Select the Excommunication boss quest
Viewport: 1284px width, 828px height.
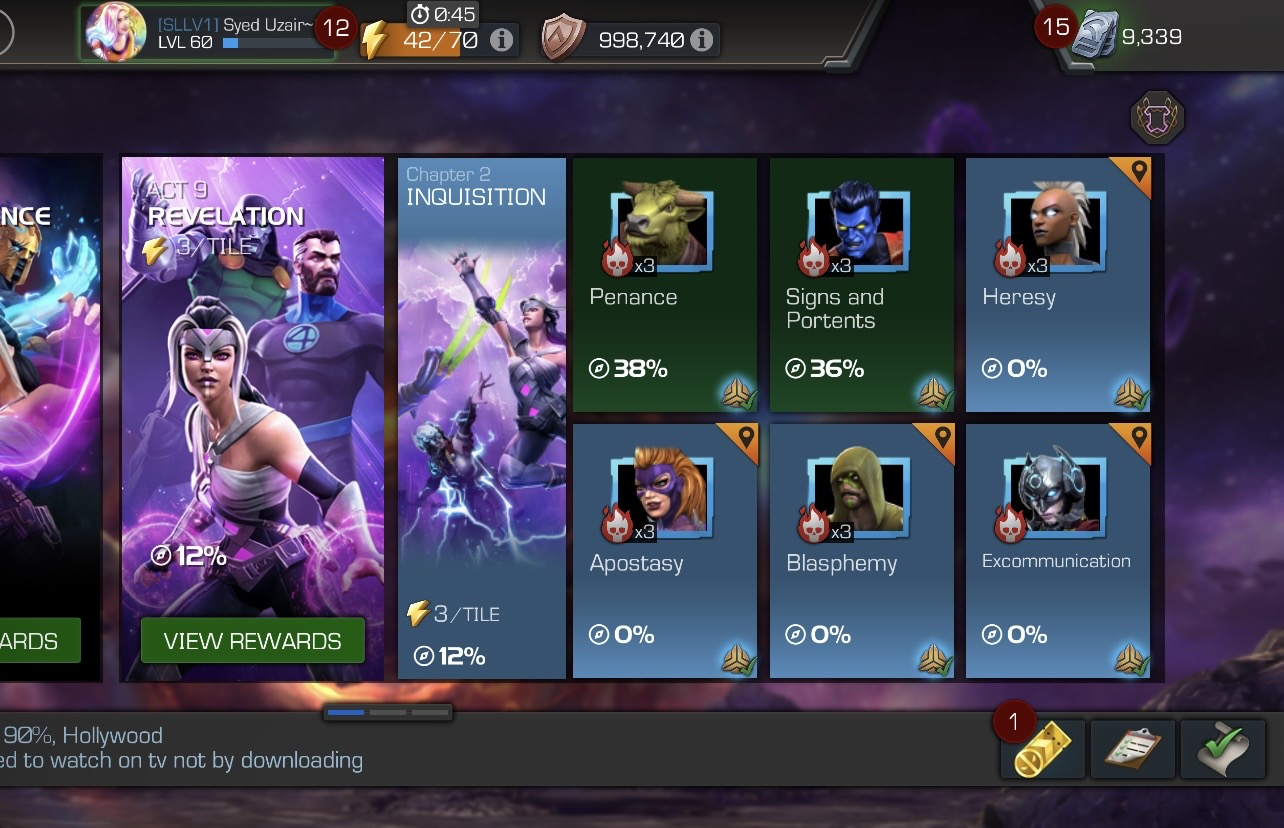pyautogui.click(x=1058, y=551)
